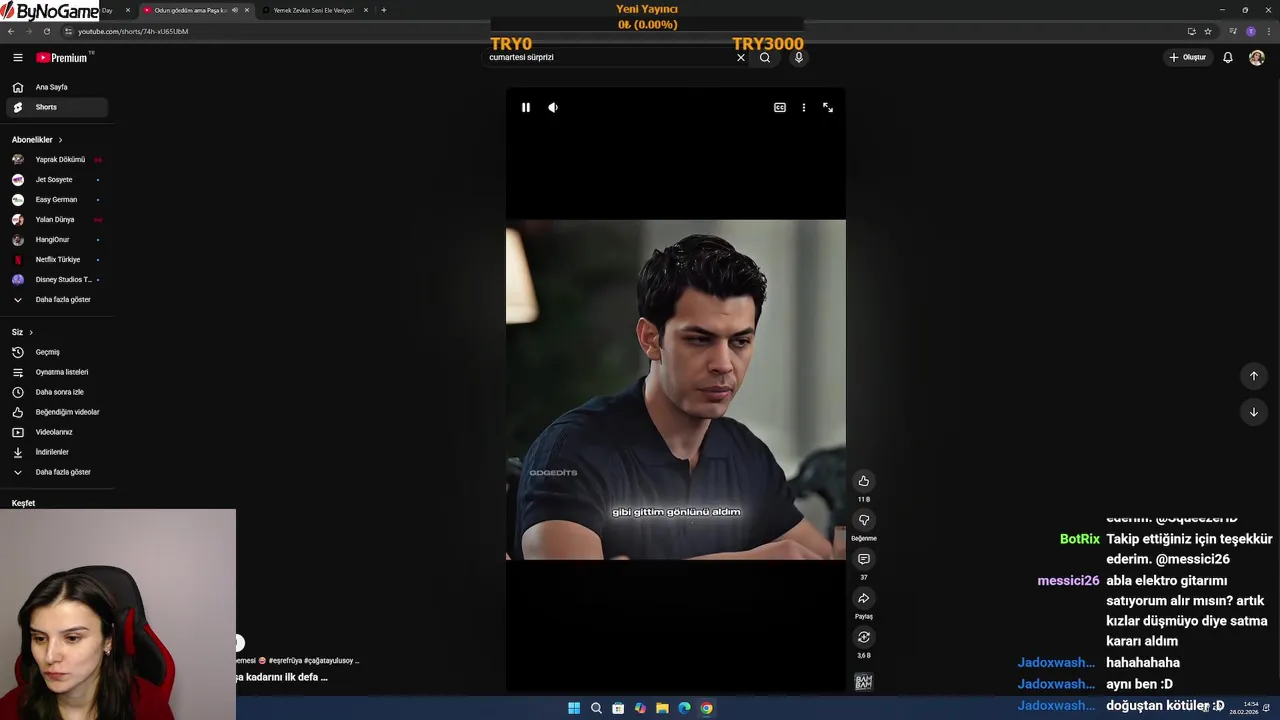Go back in browser history
Image resolution: width=1280 pixels, height=720 pixels.
(11, 31)
